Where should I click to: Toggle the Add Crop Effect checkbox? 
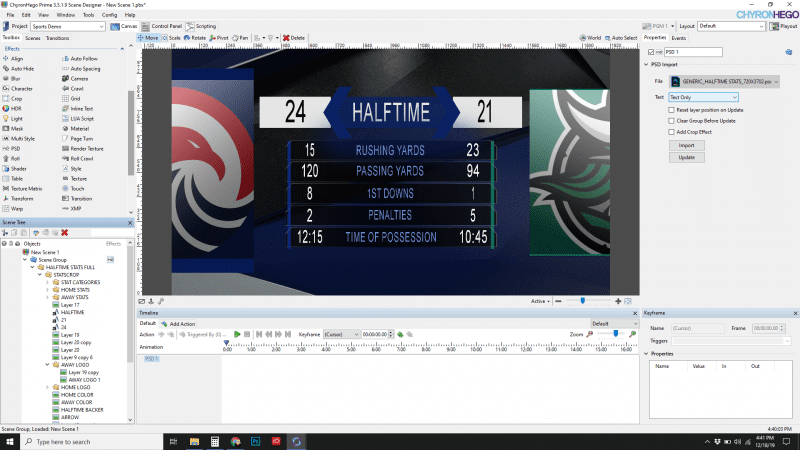coord(671,131)
